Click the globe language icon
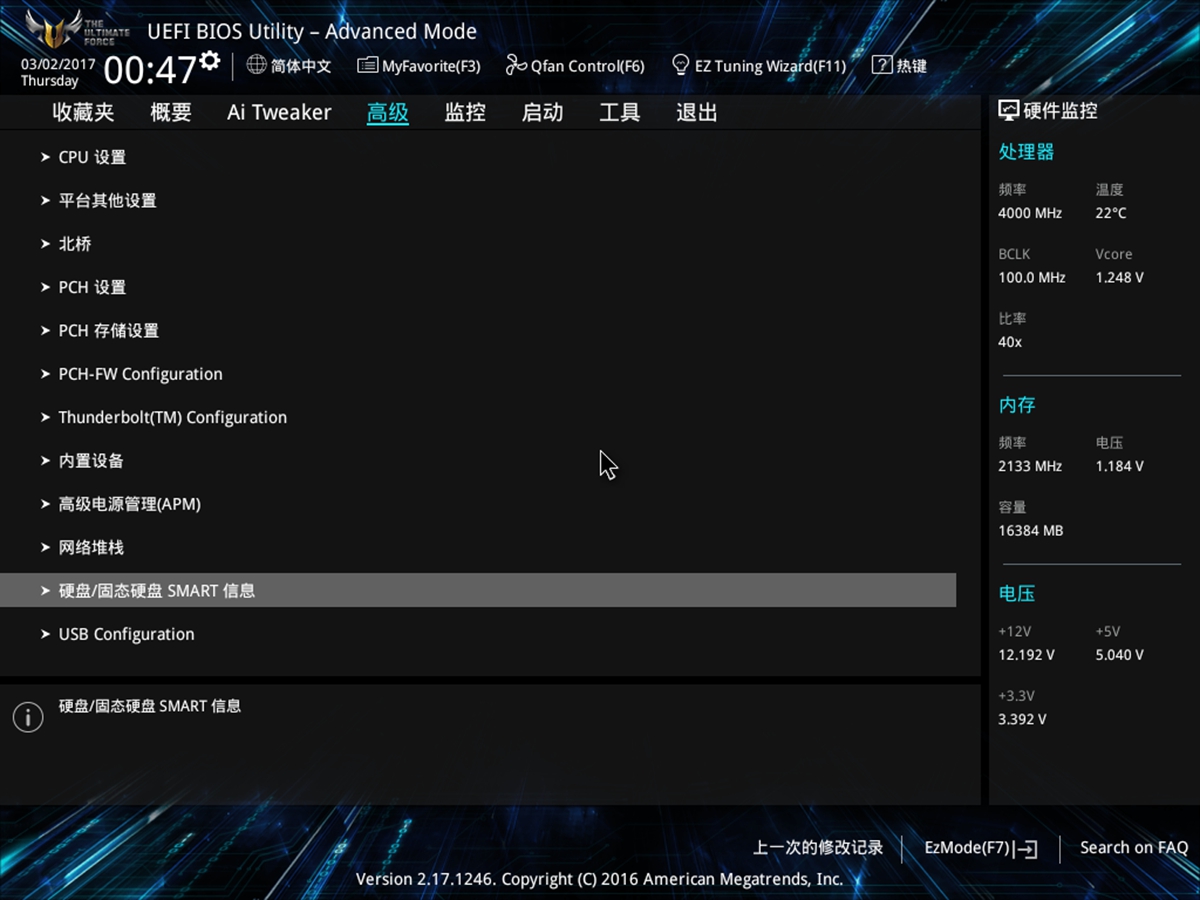1200x900 pixels. (x=256, y=65)
